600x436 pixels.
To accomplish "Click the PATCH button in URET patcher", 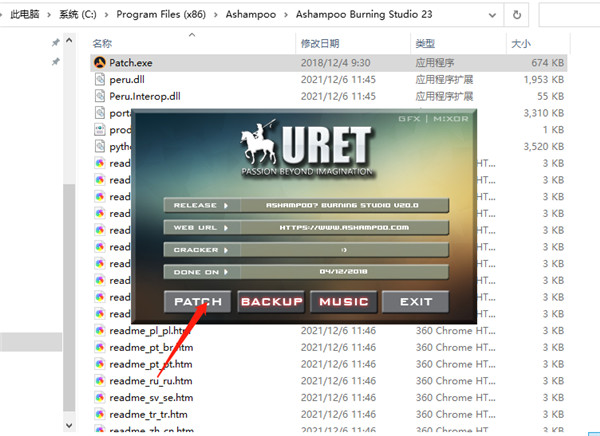I will click(197, 302).
